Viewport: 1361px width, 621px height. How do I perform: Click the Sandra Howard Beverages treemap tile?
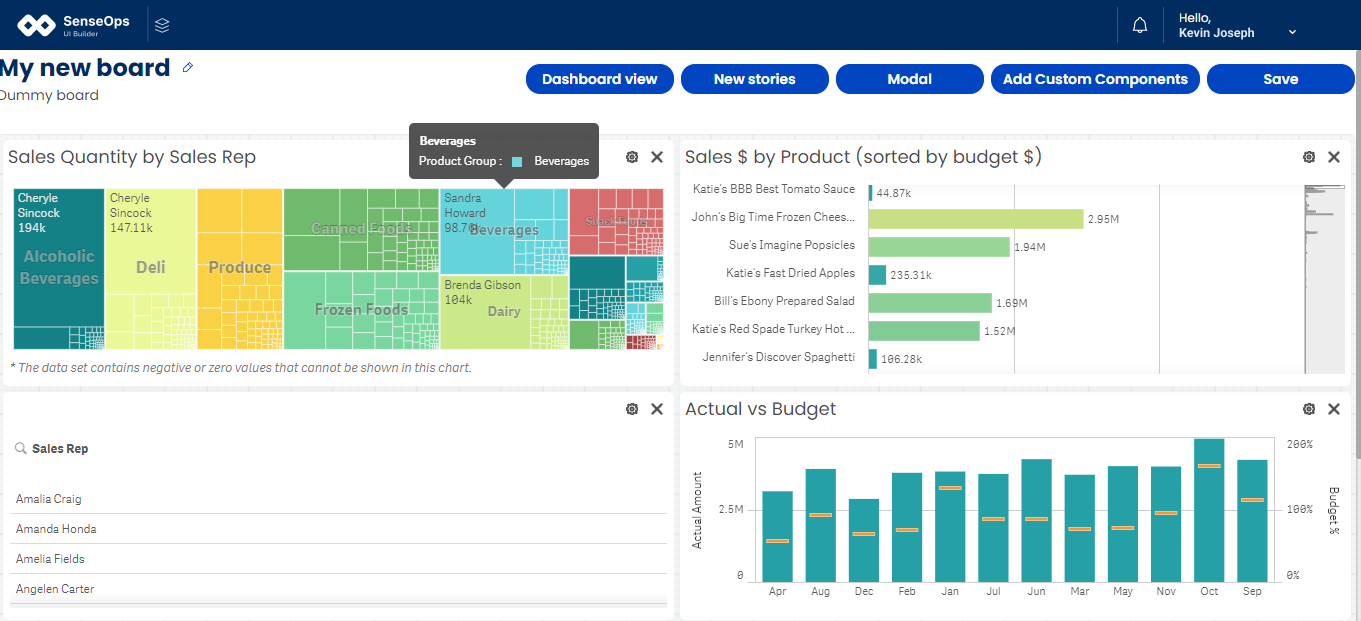click(x=477, y=231)
